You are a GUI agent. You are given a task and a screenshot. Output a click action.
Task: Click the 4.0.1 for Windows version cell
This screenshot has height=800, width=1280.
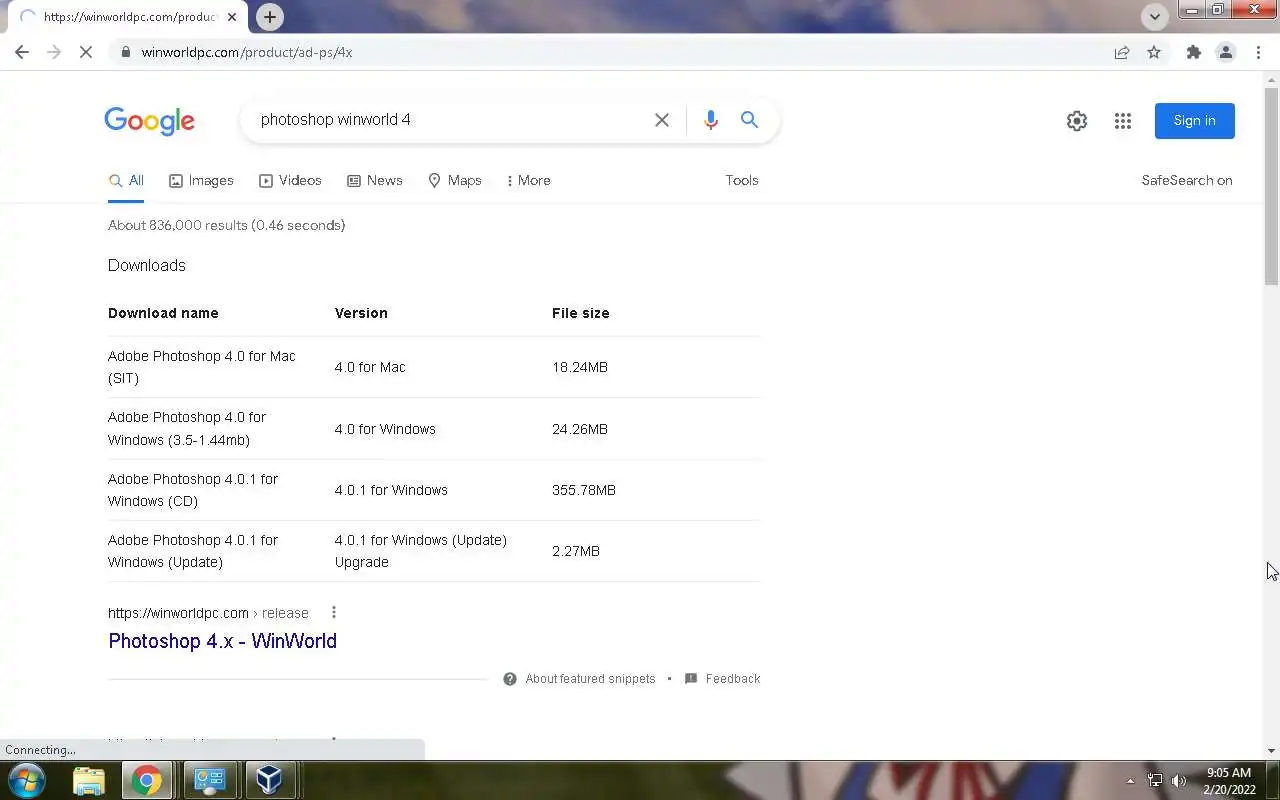click(391, 490)
